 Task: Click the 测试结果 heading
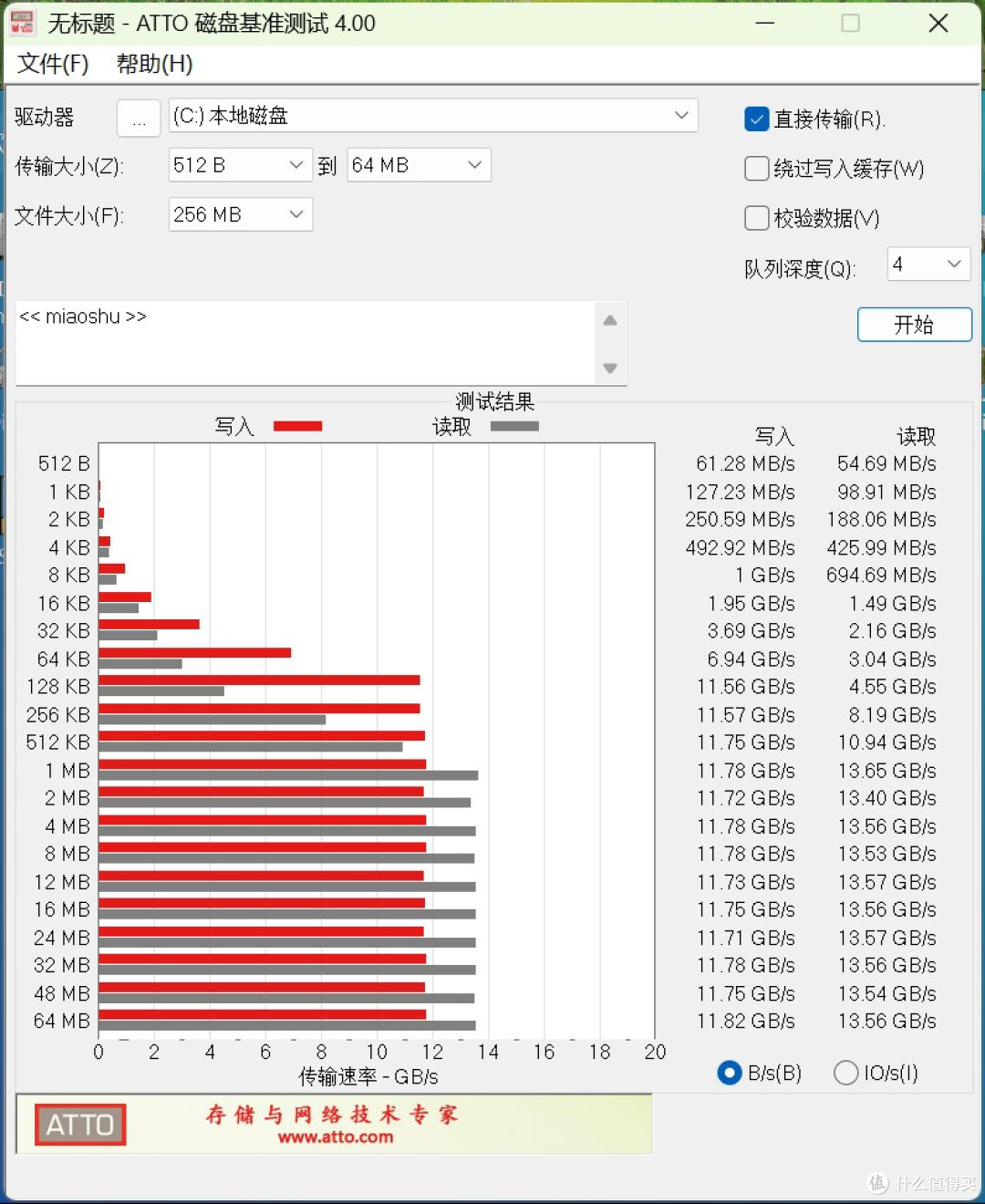point(495,401)
